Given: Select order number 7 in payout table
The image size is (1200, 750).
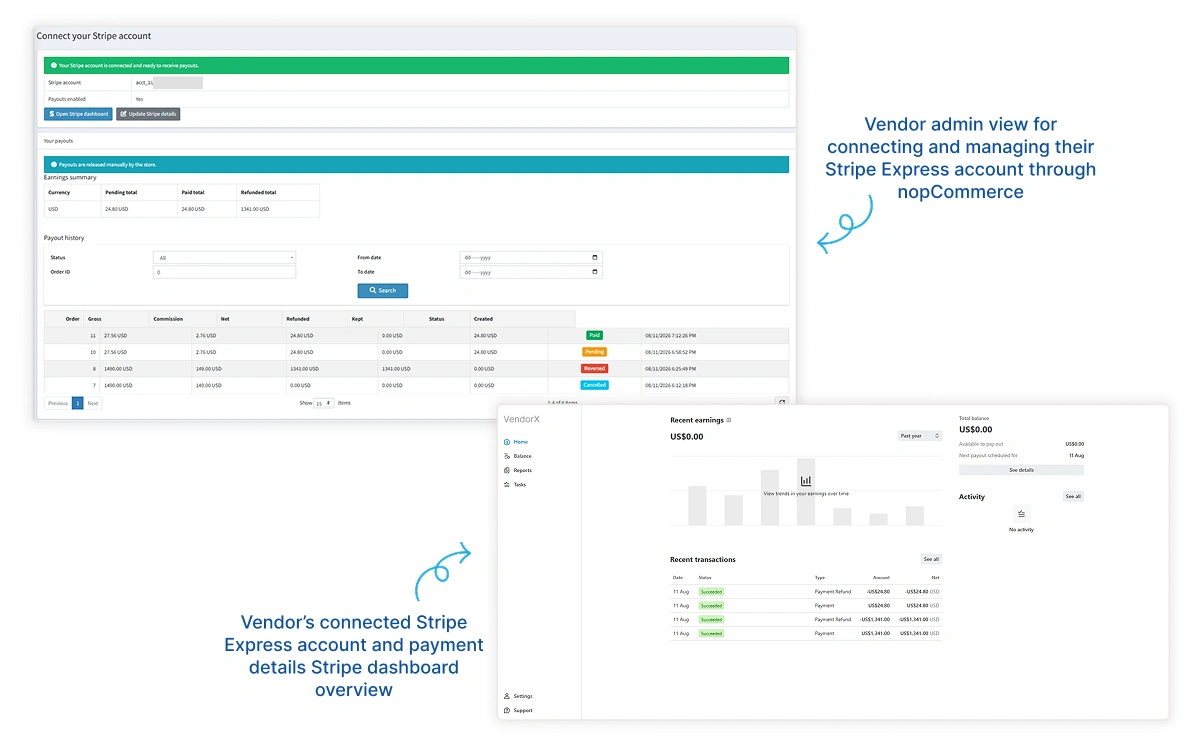Looking at the screenshot, I should [x=94, y=385].
